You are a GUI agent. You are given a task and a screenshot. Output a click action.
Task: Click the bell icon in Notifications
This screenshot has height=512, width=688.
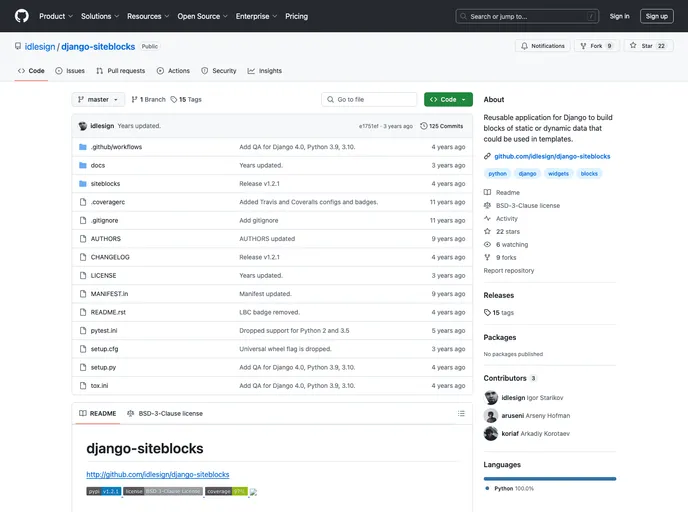coord(524,46)
